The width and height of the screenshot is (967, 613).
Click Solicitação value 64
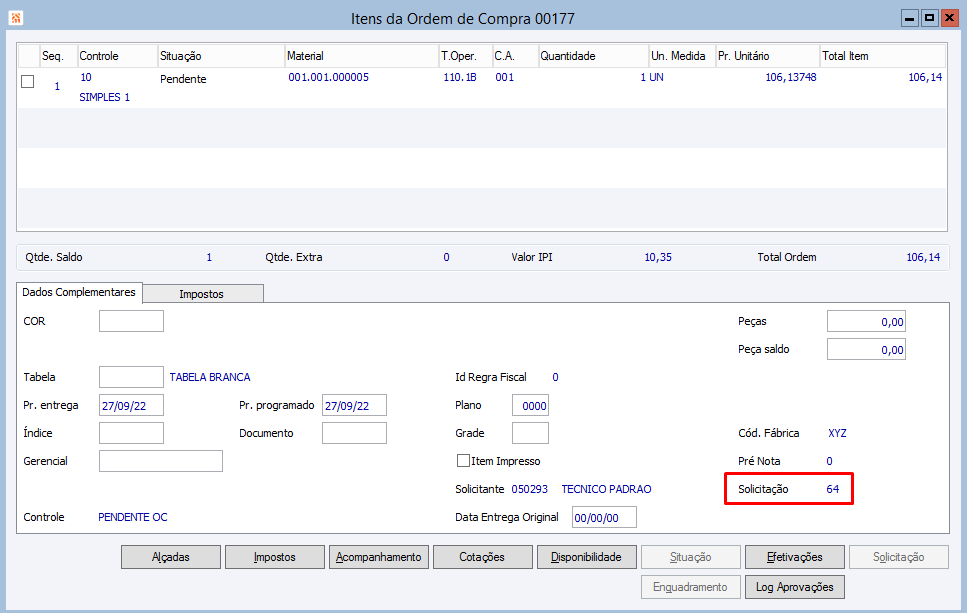[833, 489]
